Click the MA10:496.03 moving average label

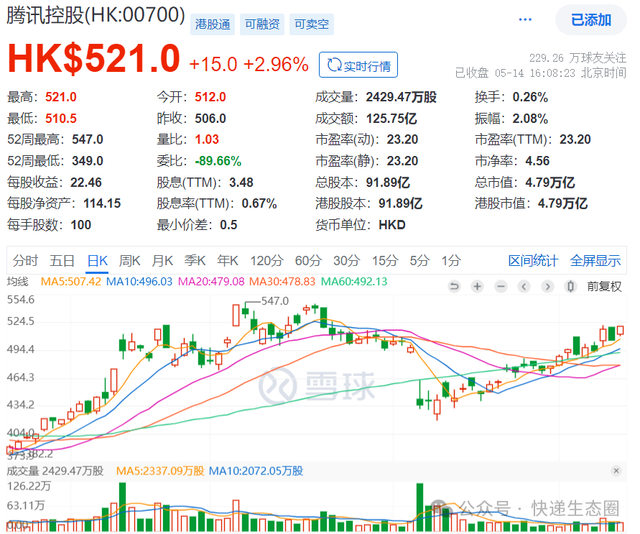139,282
